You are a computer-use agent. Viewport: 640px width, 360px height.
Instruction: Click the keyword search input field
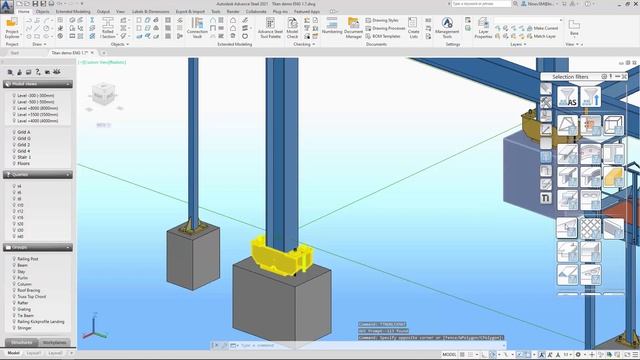(481, 4)
